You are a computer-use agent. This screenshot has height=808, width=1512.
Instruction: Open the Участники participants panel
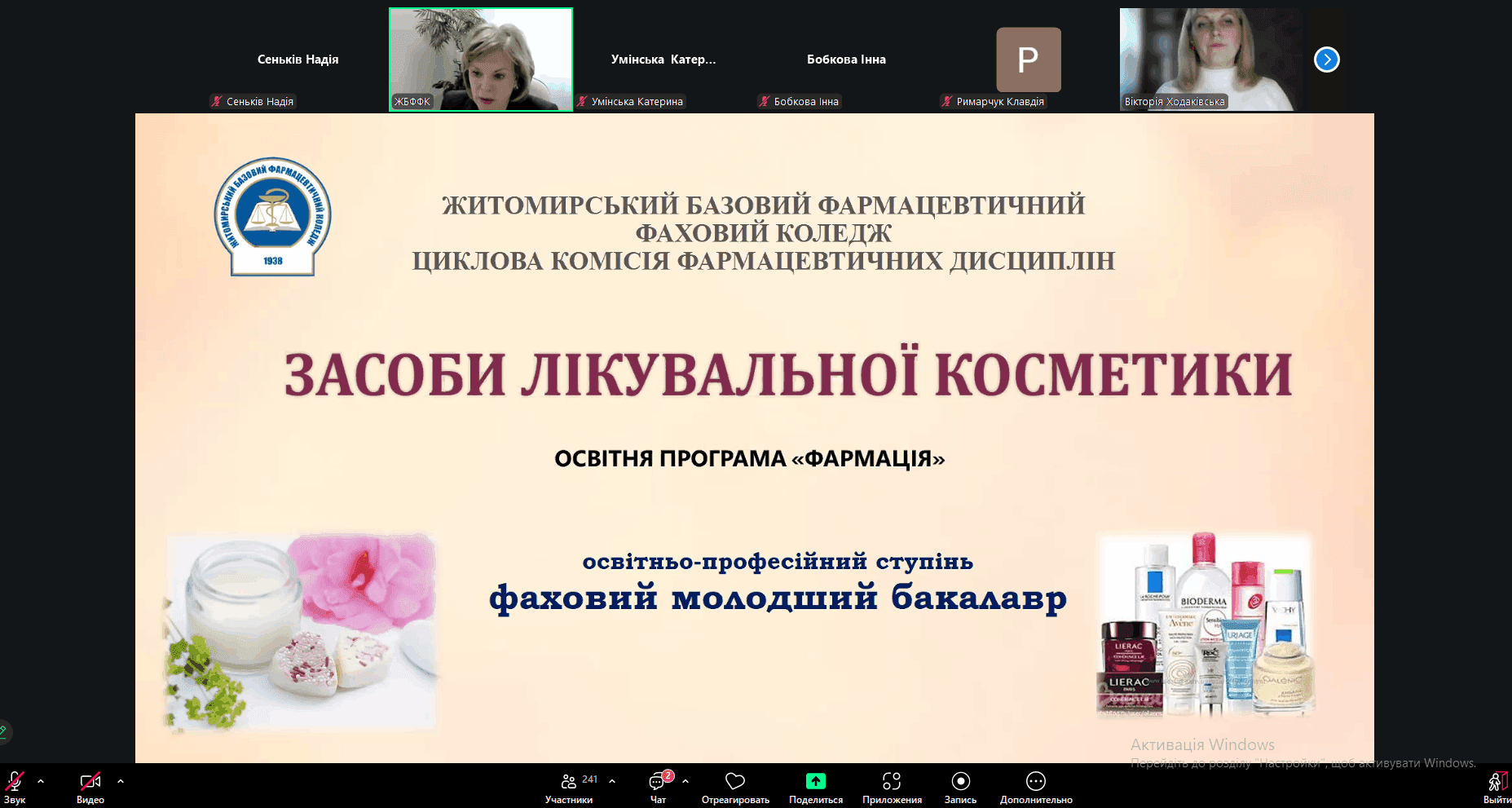point(569,788)
